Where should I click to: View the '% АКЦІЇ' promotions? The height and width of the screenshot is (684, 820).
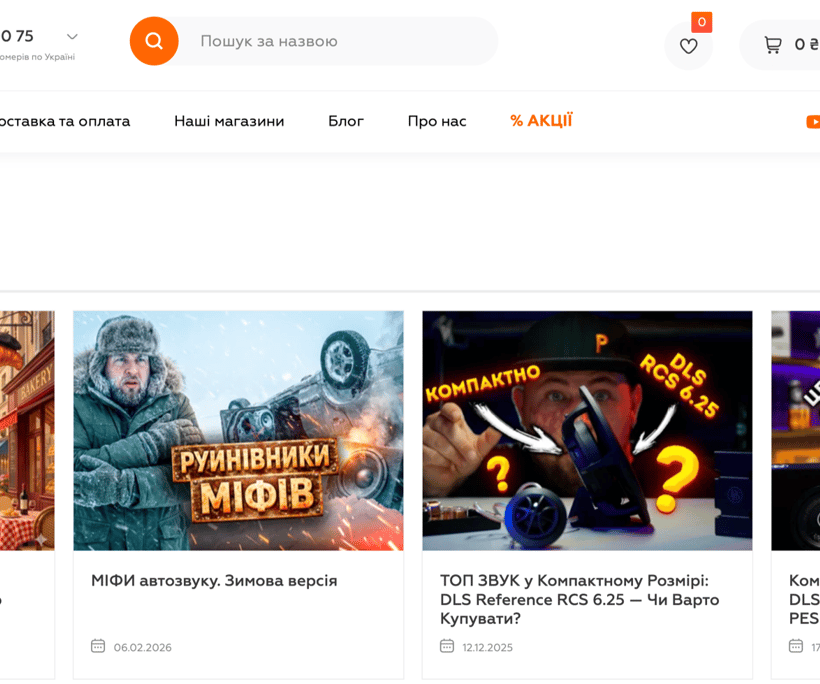[x=541, y=121]
